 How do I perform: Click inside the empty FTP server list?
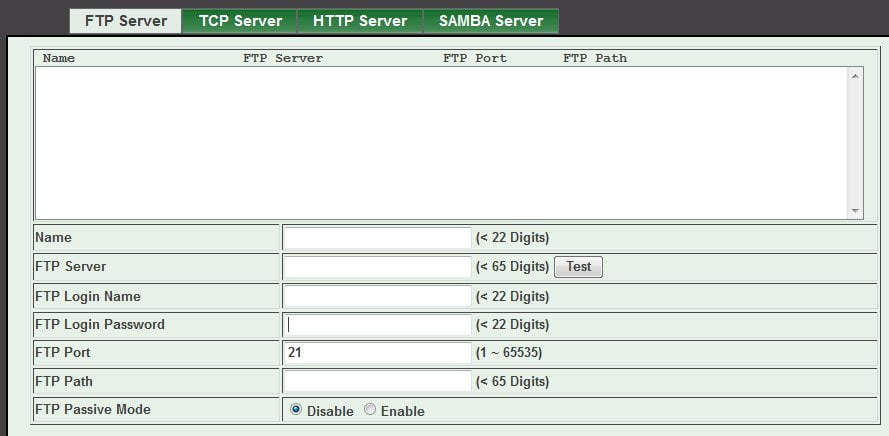(442, 143)
